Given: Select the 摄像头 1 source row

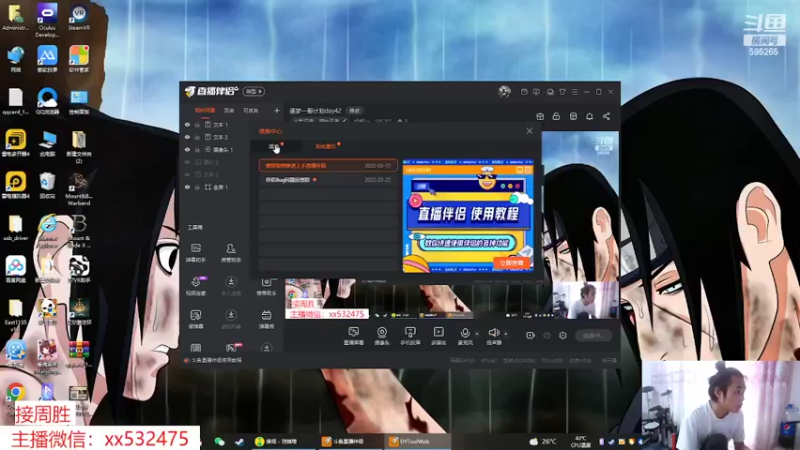Looking at the screenshot, I should [x=216, y=149].
